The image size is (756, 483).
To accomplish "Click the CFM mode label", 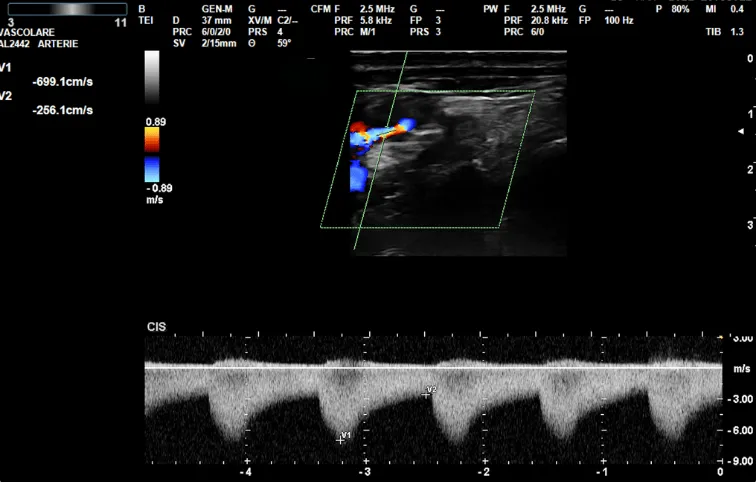I will [x=321, y=9].
